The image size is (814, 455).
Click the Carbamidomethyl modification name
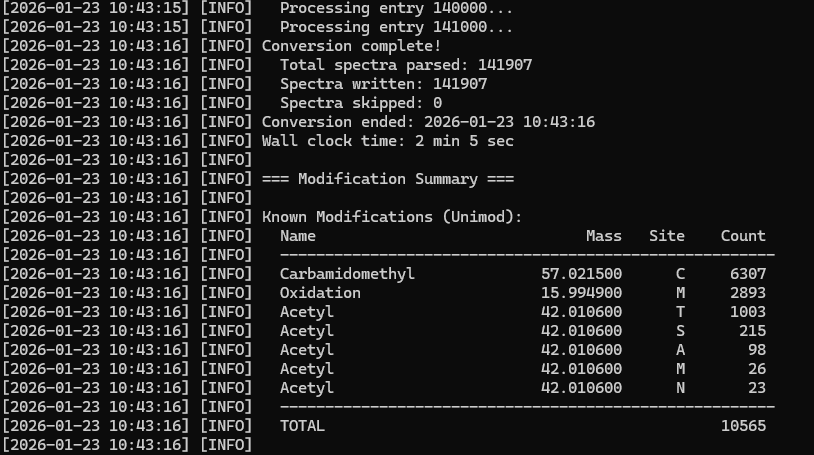tap(347, 274)
